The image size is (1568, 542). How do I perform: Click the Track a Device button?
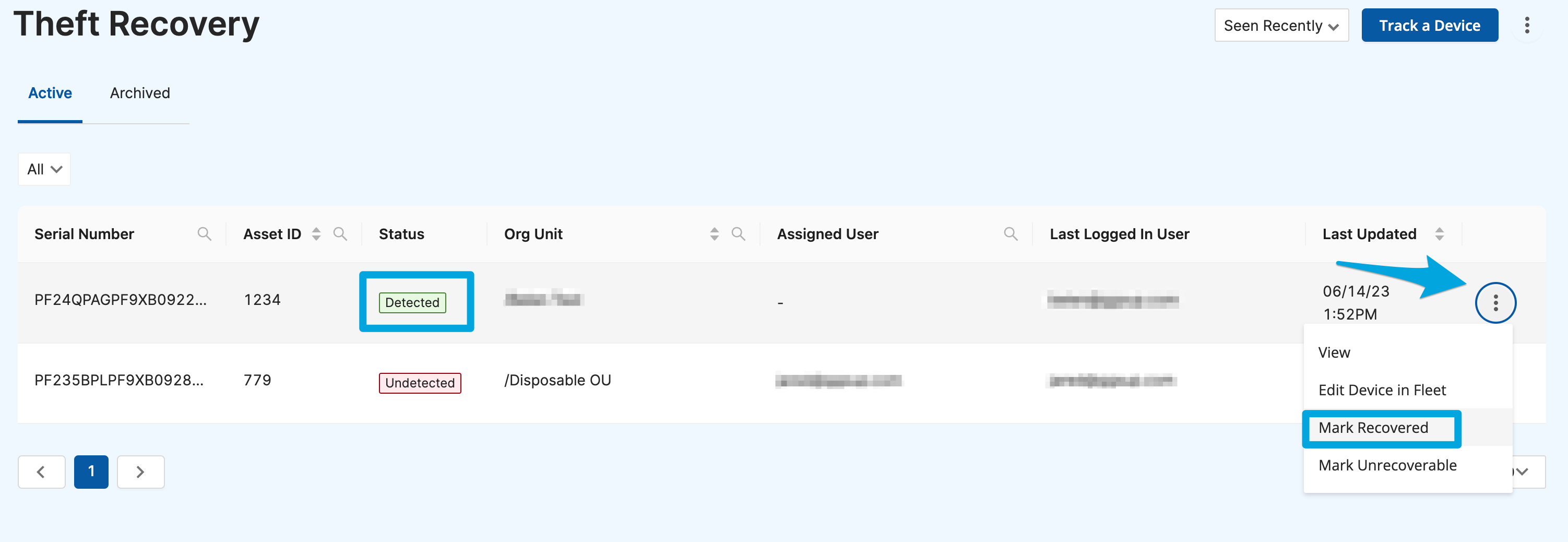click(x=1429, y=26)
